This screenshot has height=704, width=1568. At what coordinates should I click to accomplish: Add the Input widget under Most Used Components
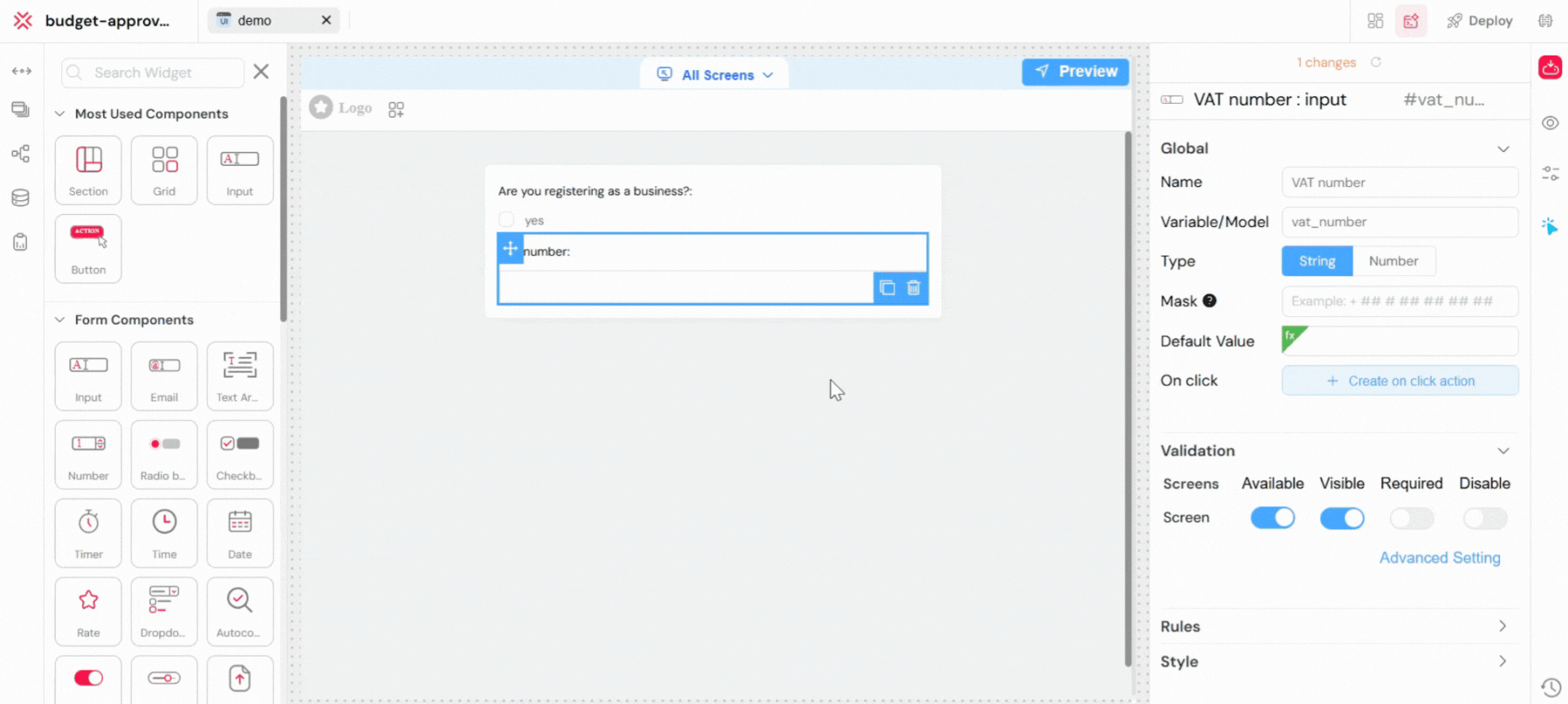(240, 170)
